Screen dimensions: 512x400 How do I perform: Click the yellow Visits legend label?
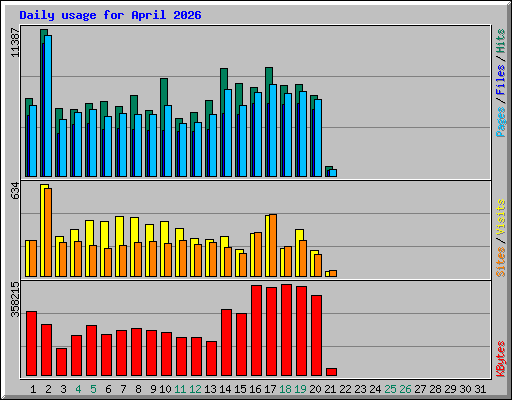[x=501, y=217]
